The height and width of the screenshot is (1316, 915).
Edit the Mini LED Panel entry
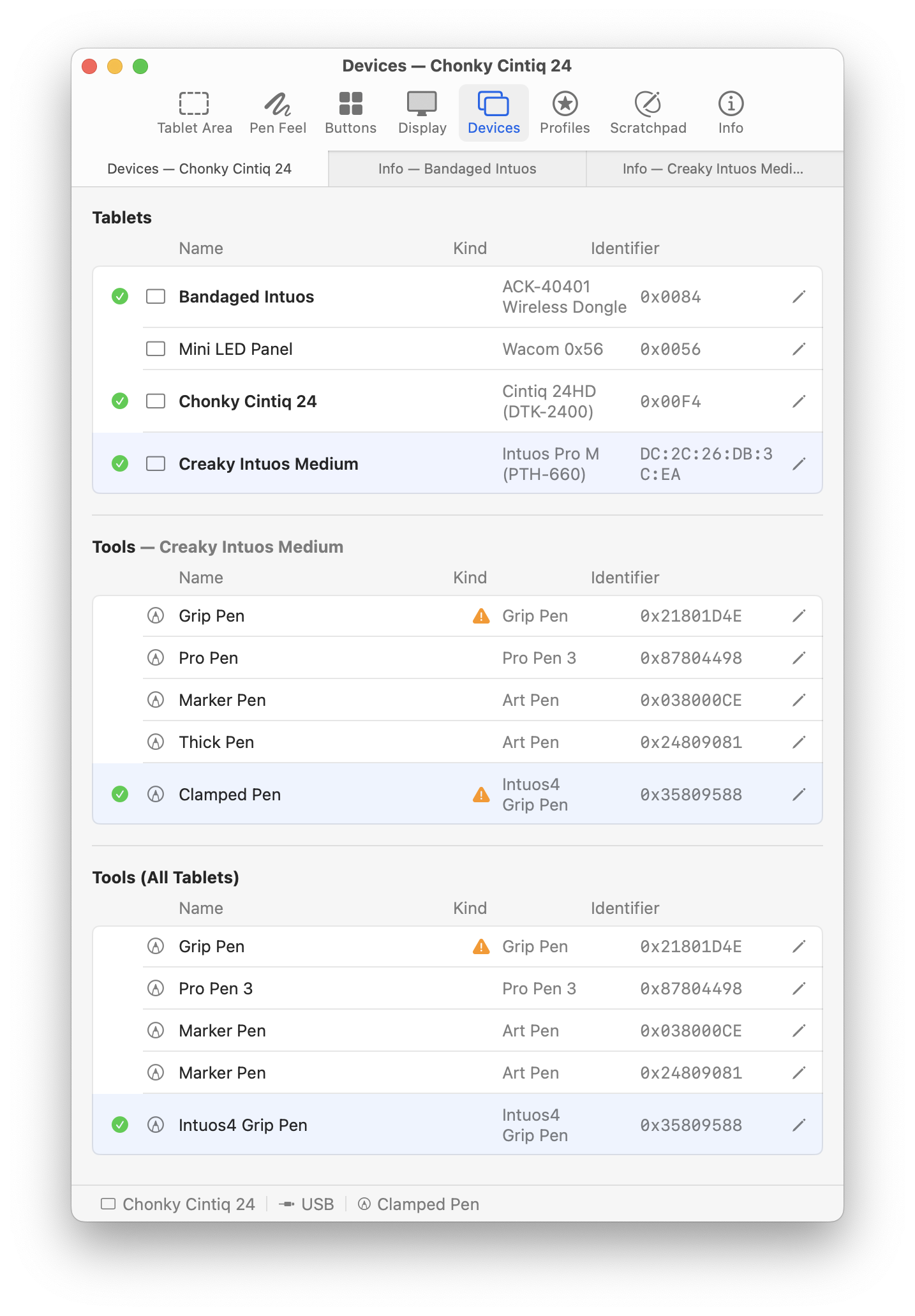[799, 349]
